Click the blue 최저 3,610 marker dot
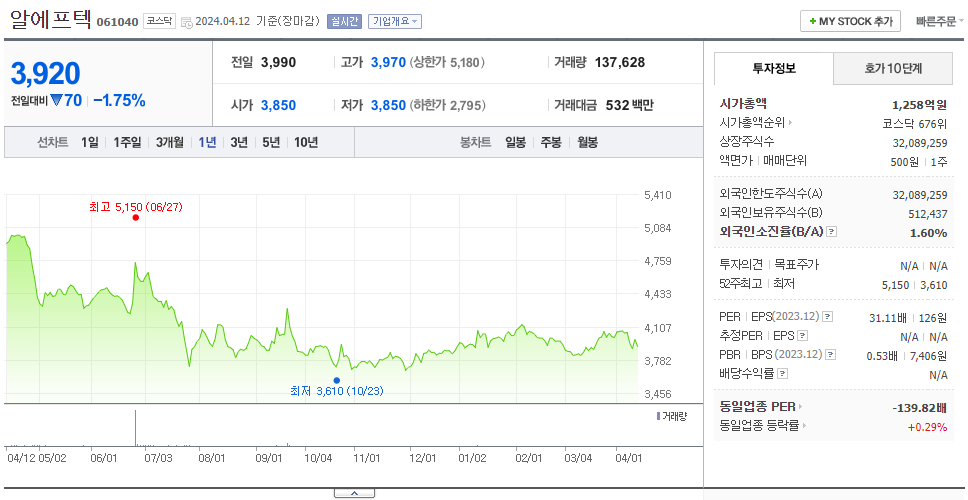 [336, 380]
